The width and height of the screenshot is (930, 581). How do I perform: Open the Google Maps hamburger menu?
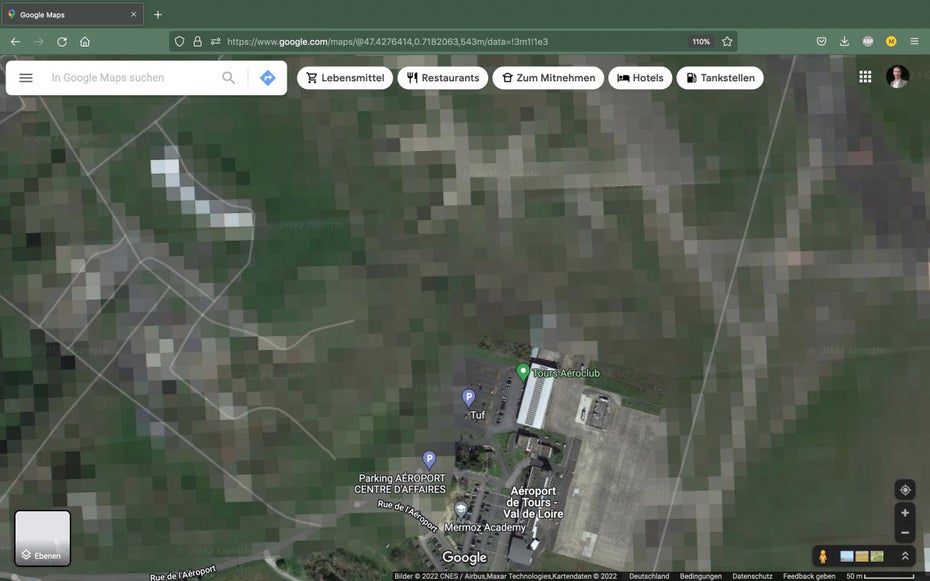click(x=26, y=78)
